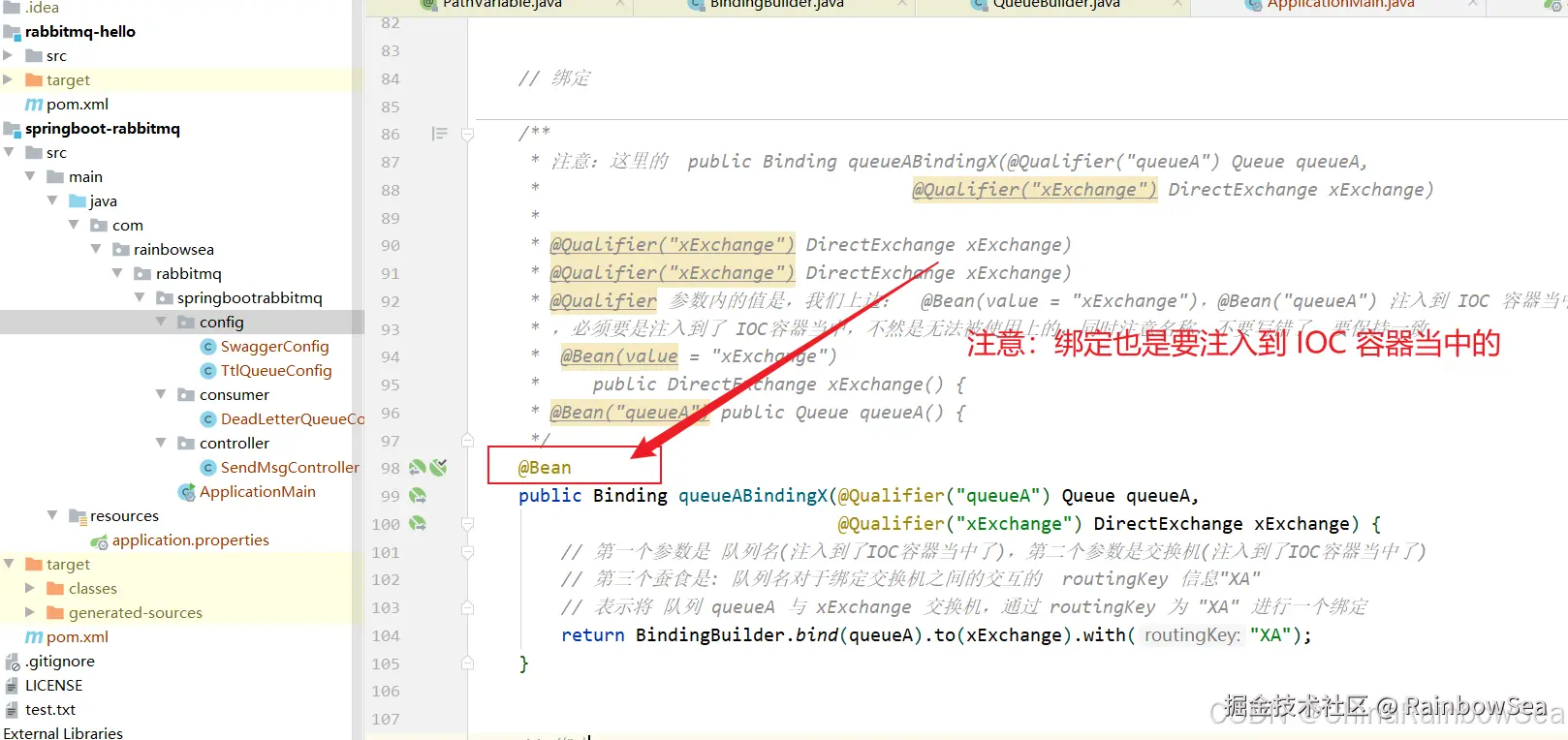The width and height of the screenshot is (1568, 740).
Task: Click the LICENSE file icon
Action: pos(13,686)
